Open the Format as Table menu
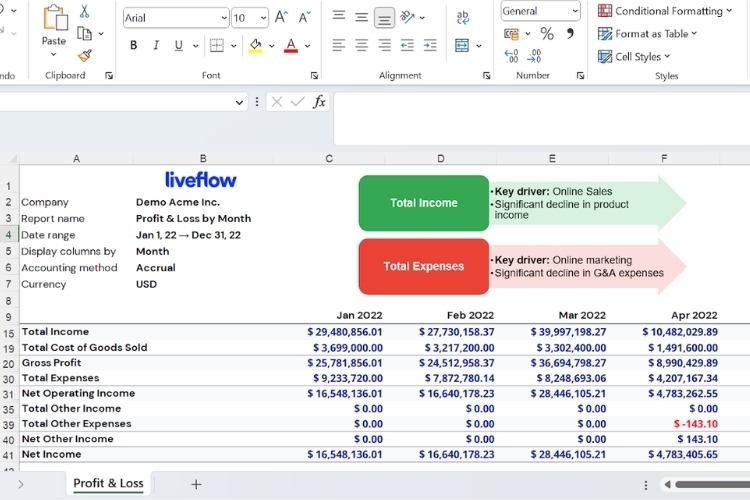 (x=647, y=34)
